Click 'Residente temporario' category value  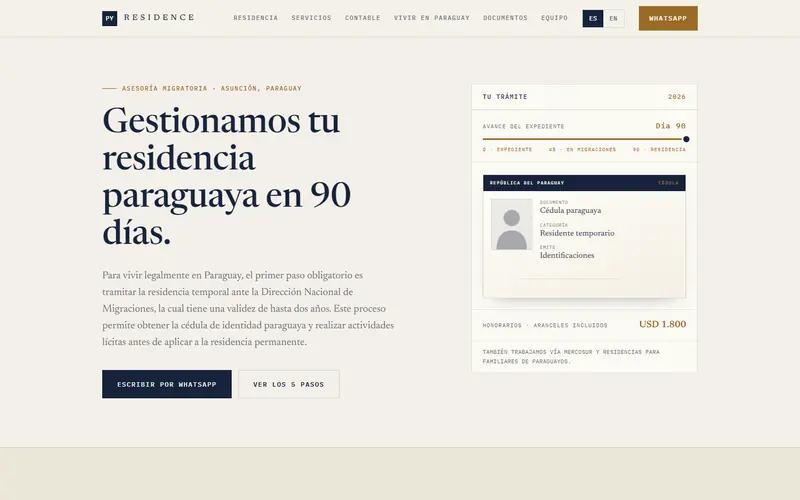coord(577,233)
